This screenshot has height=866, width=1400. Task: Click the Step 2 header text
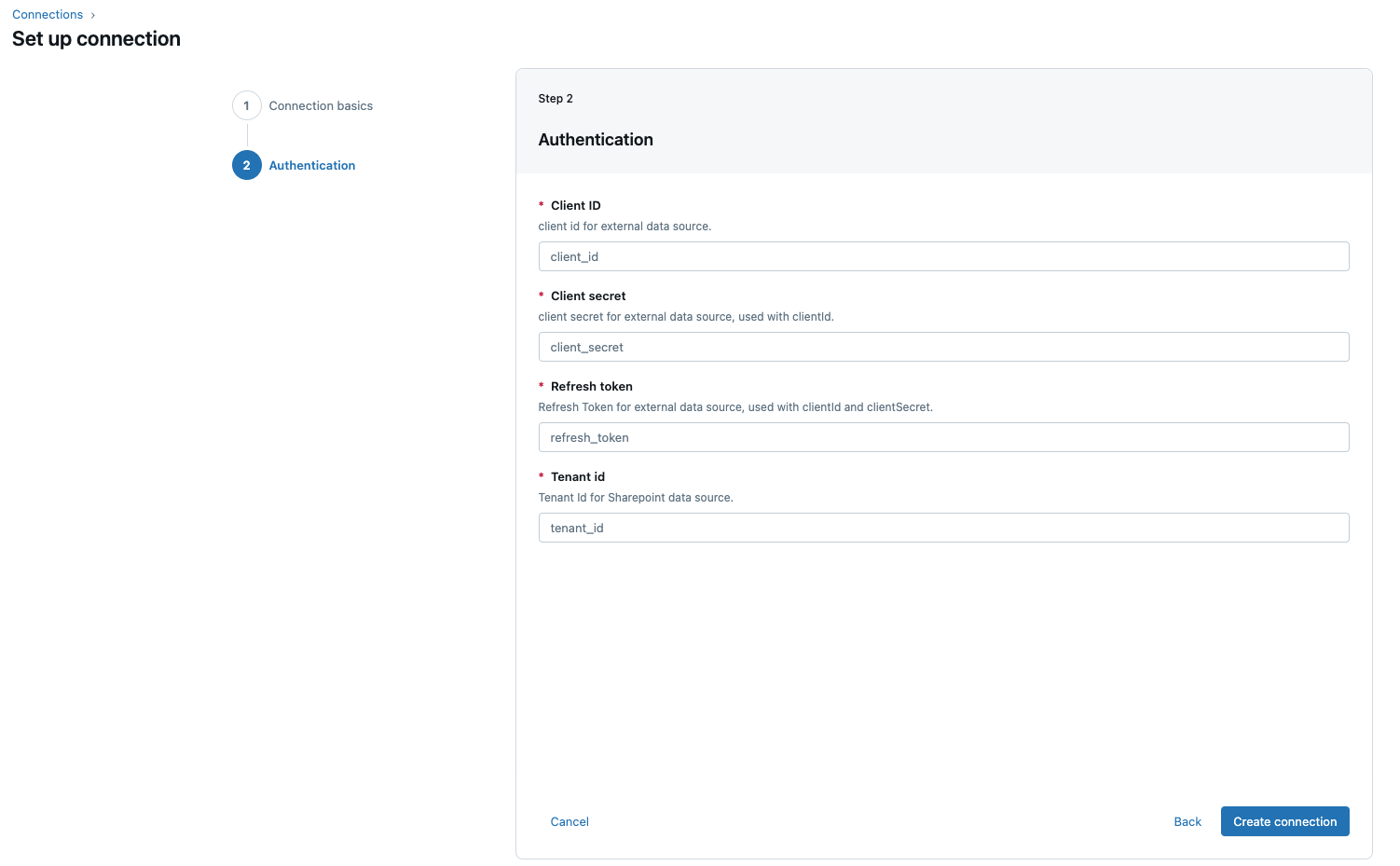coord(556,98)
